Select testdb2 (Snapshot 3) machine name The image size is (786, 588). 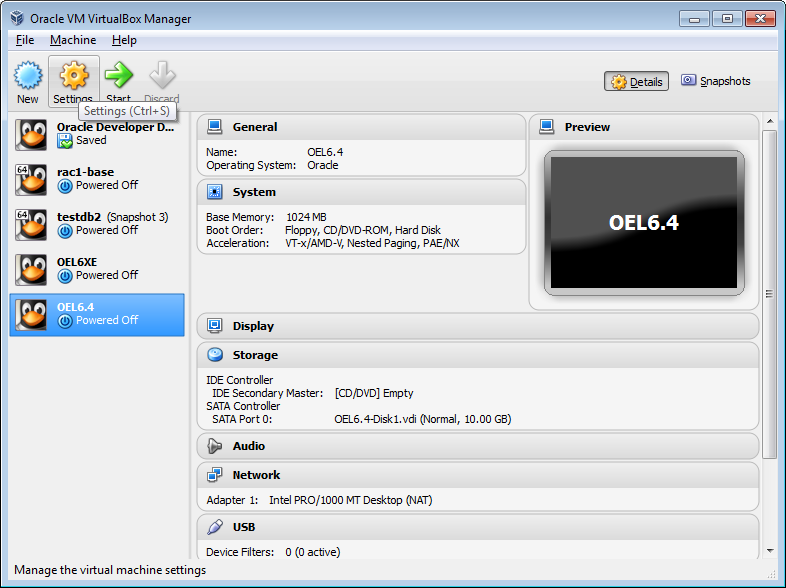click(x=113, y=217)
